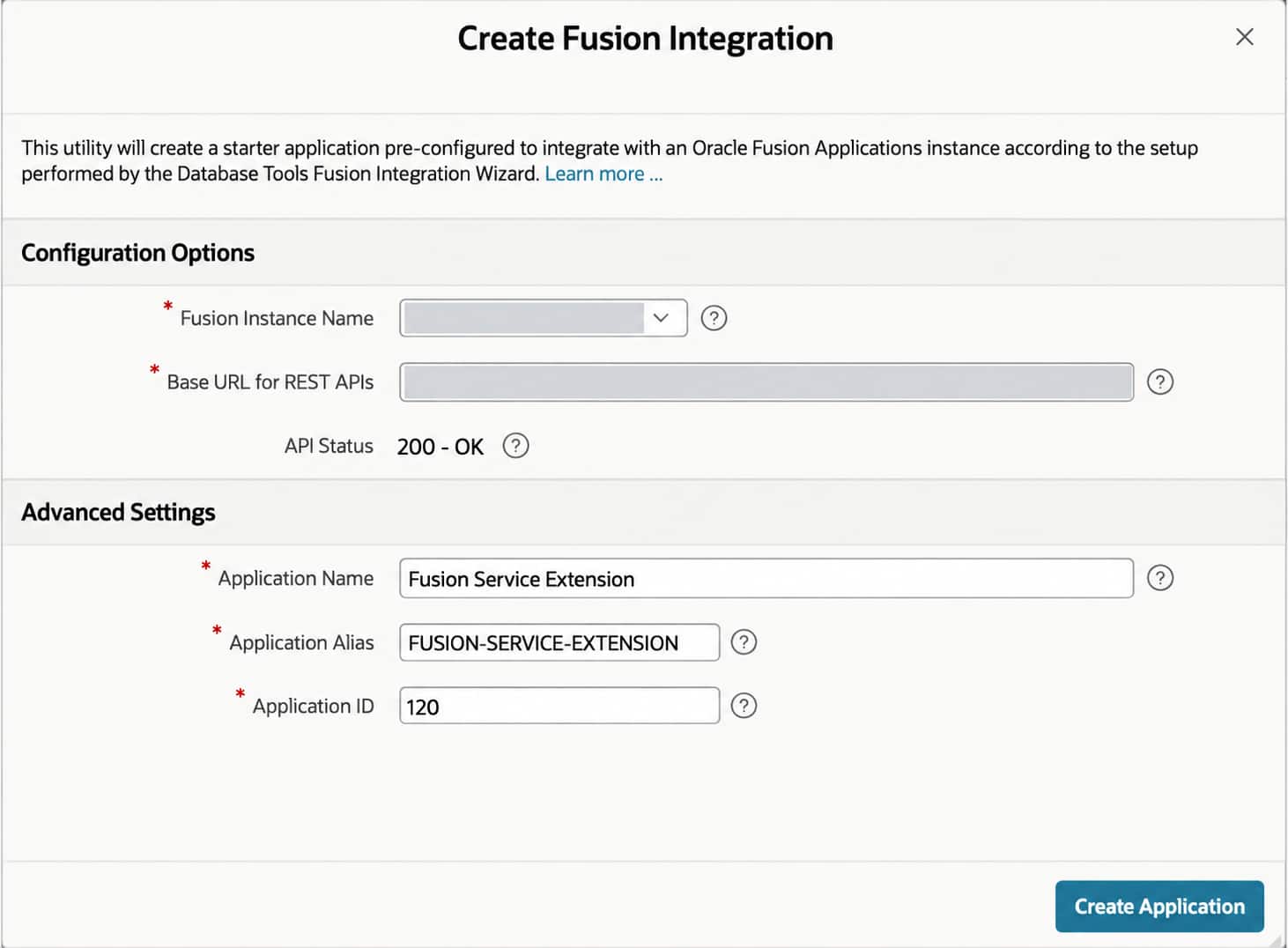Viewport: 1288px width, 948px height.
Task: Close the Create Fusion Integration dialog
Action: coord(1244,37)
